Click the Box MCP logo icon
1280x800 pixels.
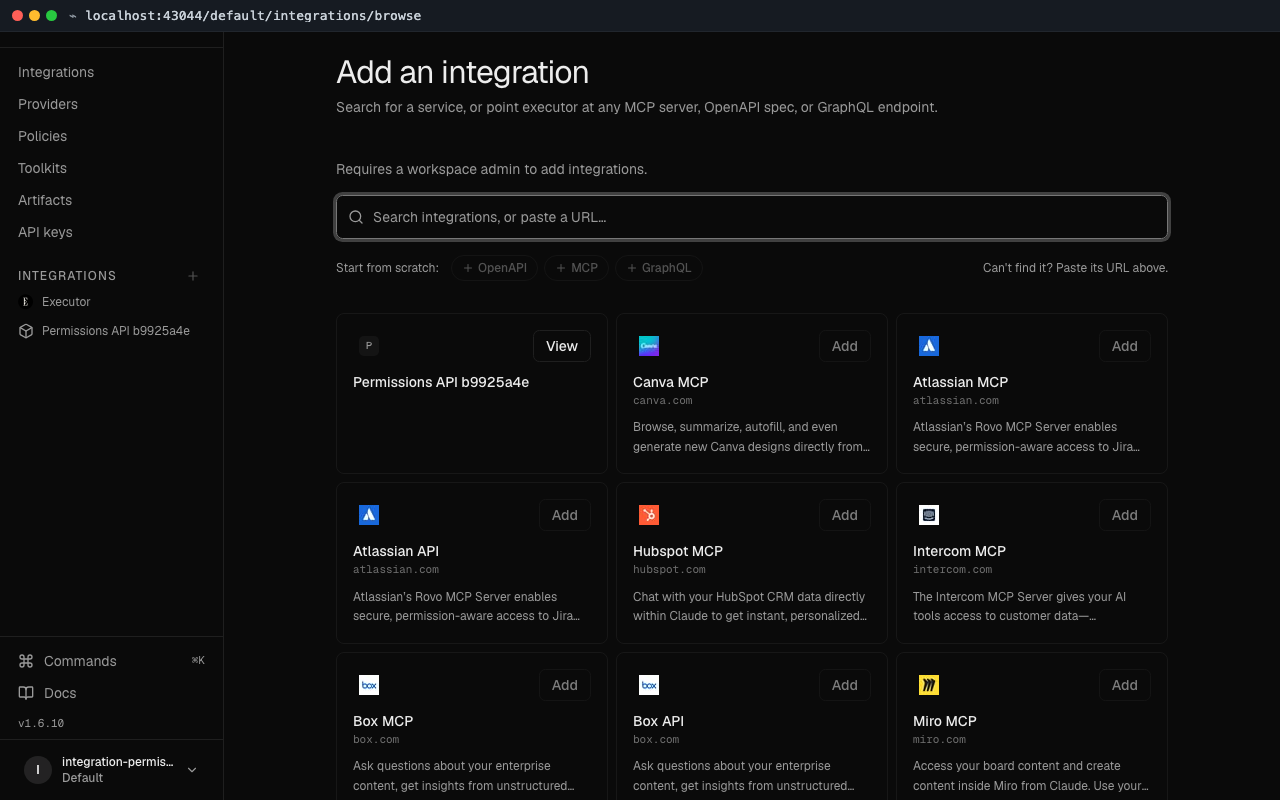[369, 685]
